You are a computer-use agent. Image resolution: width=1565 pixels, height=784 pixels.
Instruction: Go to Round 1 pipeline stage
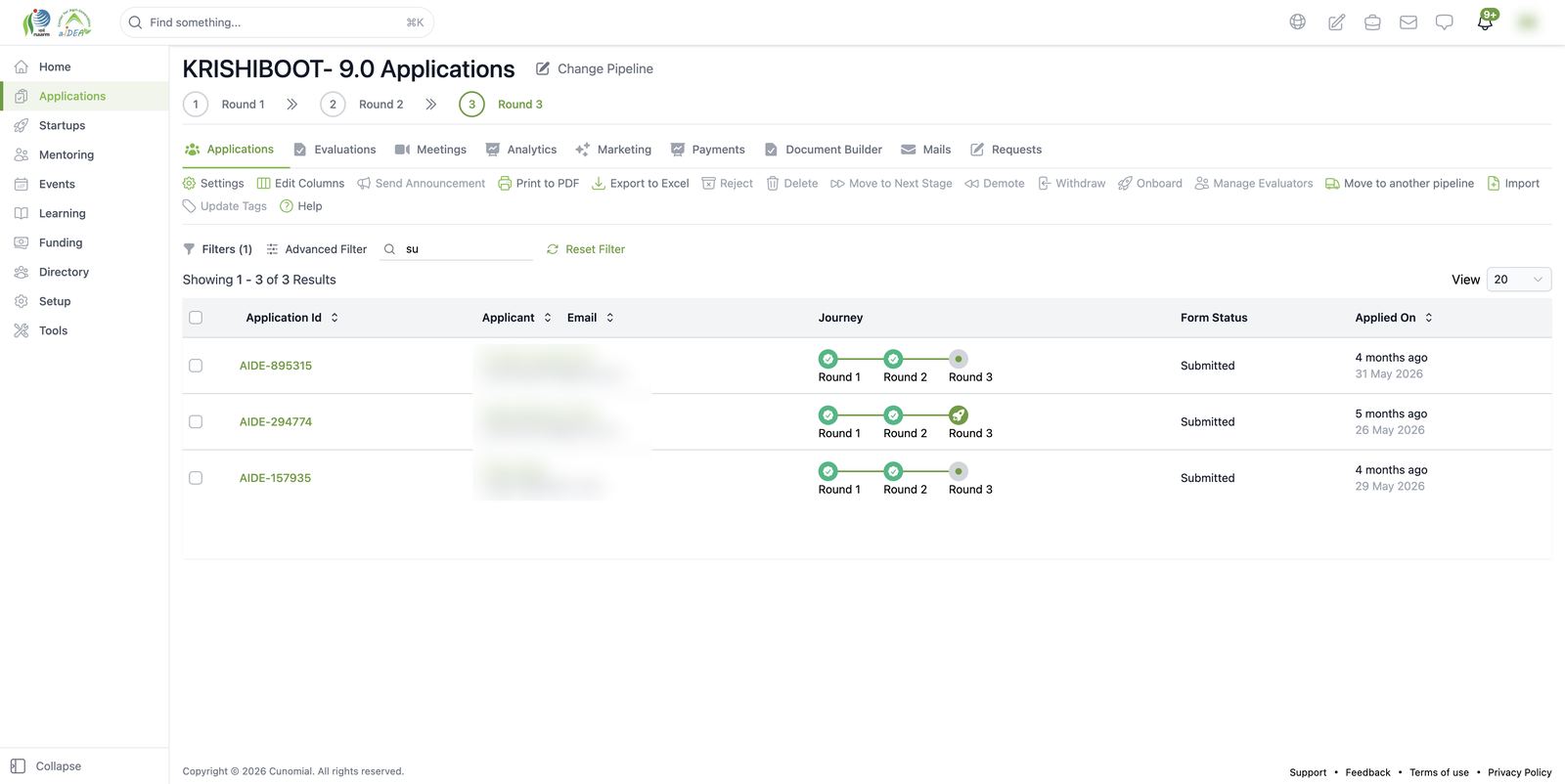coord(224,105)
